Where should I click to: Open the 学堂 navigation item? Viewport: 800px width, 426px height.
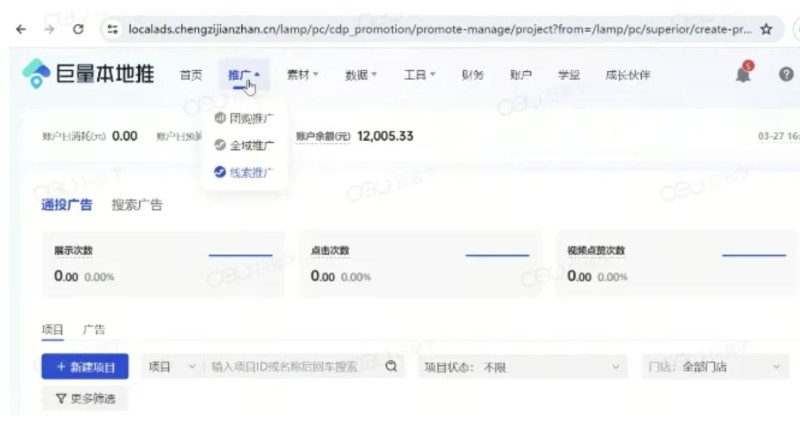(x=569, y=75)
